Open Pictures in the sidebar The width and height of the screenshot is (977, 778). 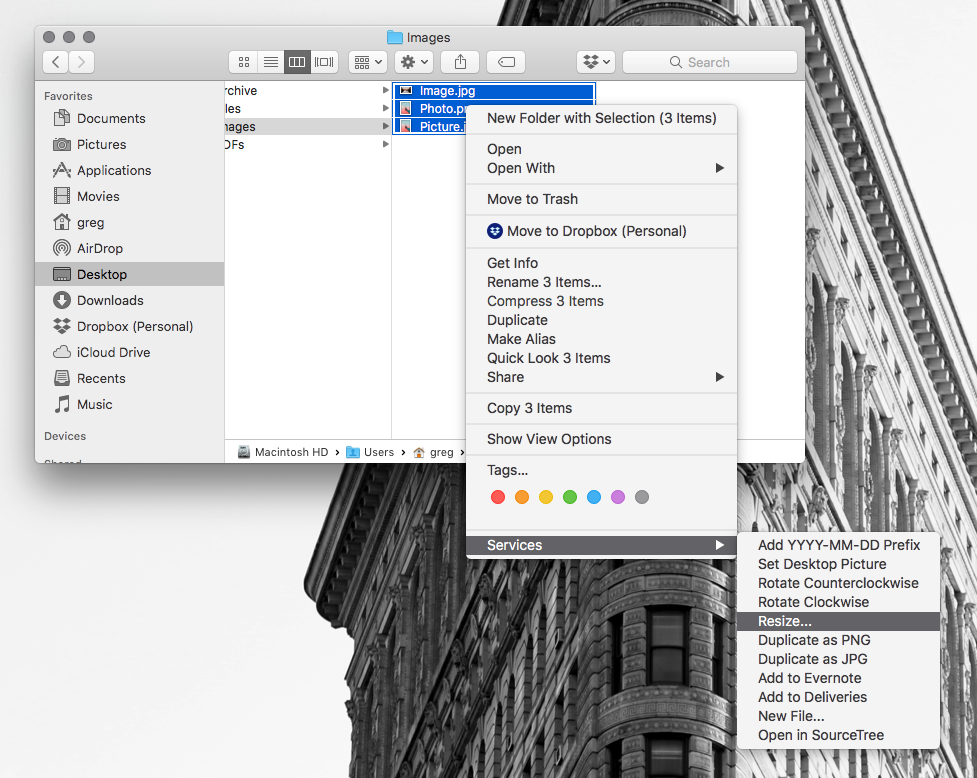point(130,145)
